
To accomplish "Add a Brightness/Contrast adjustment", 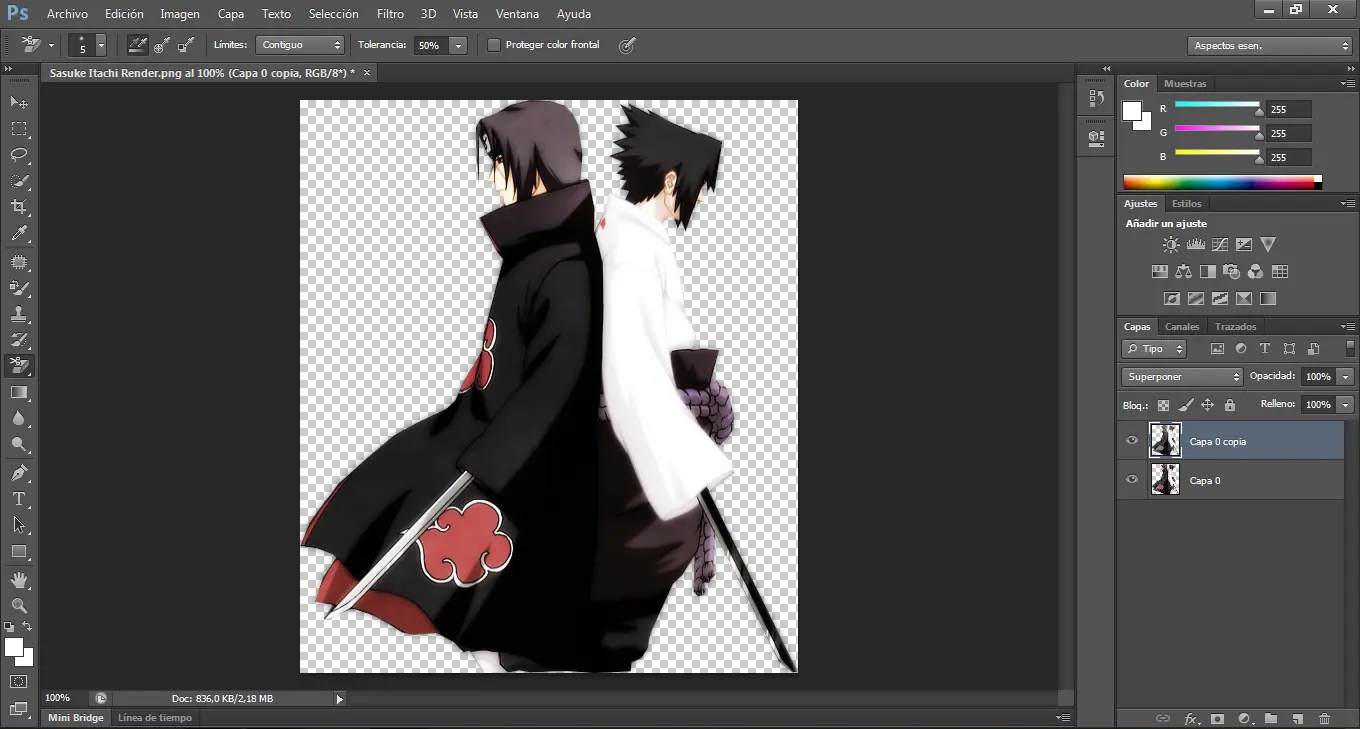I will click(1171, 244).
